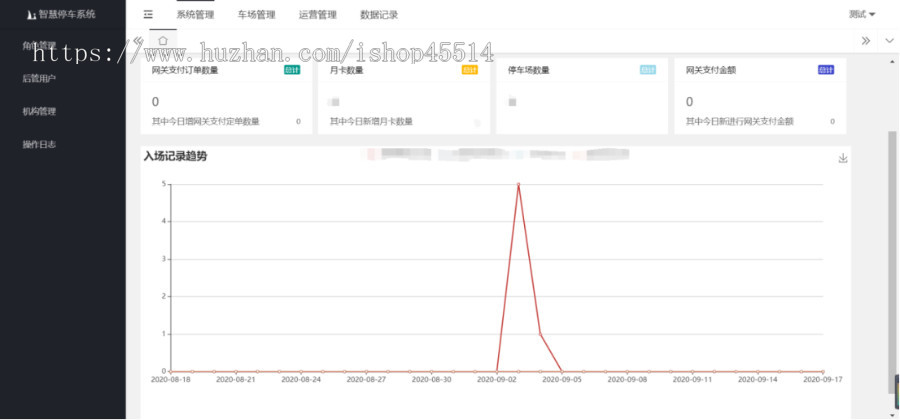Open the home tab icon
The height and width of the screenshot is (420, 900).
point(163,41)
